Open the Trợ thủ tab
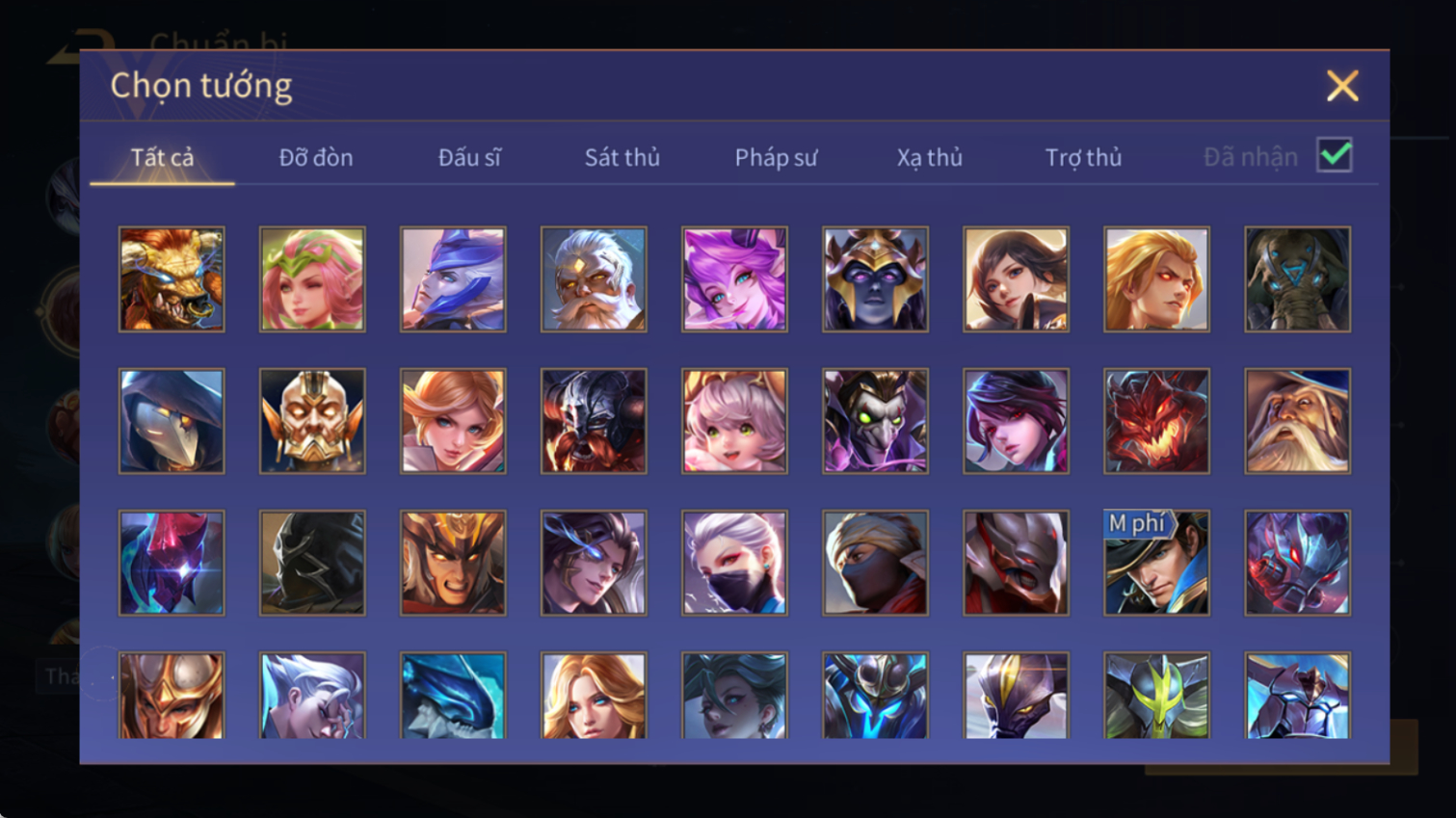Image resolution: width=1456 pixels, height=818 pixels. tap(1083, 157)
